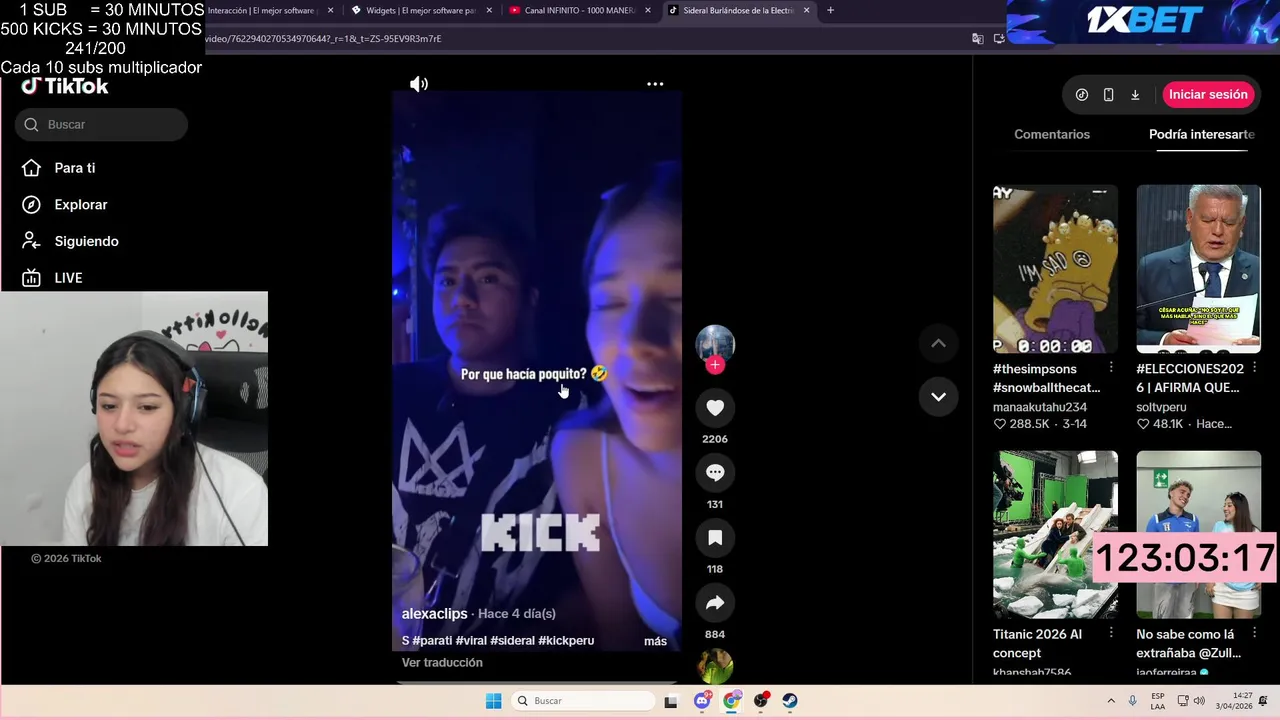Open the three-dots video options menu
Viewport: 1280px width, 720px height.
pyautogui.click(x=655, y=84)
